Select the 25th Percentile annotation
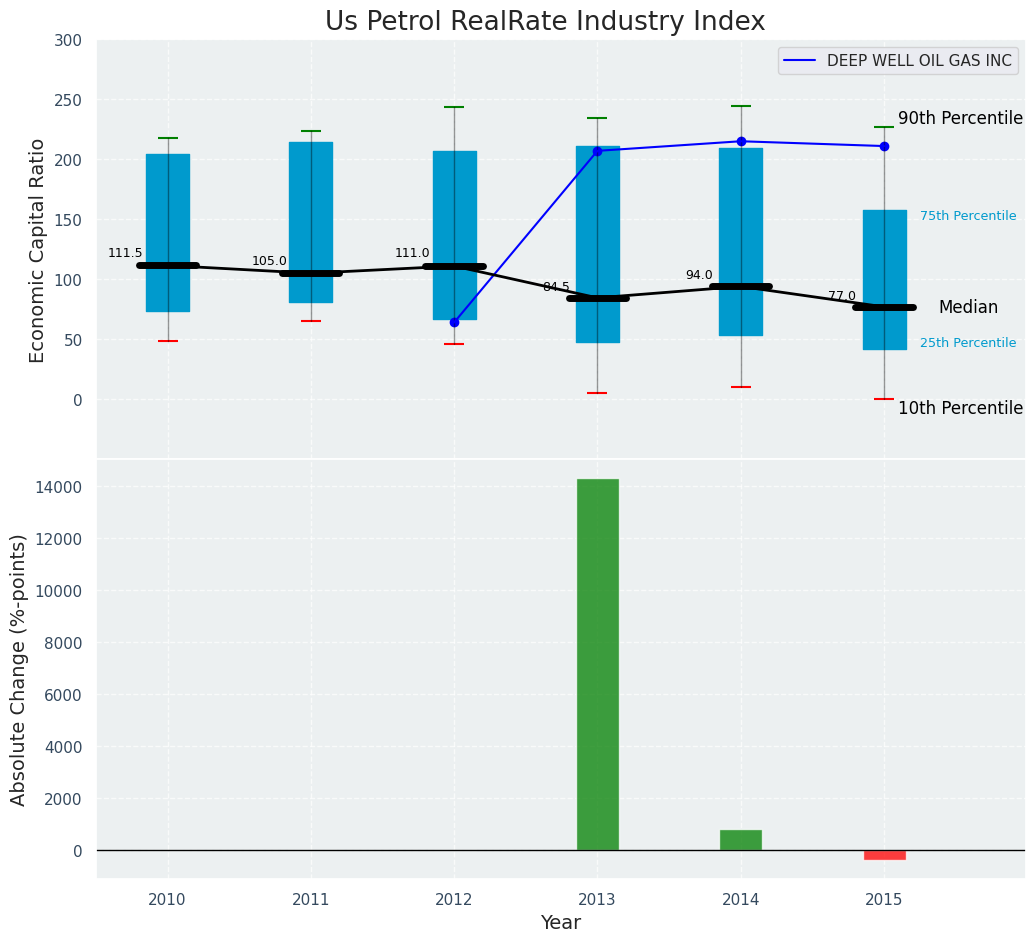Viewport: 1035px width, 942px height. (x=967, y=343)
